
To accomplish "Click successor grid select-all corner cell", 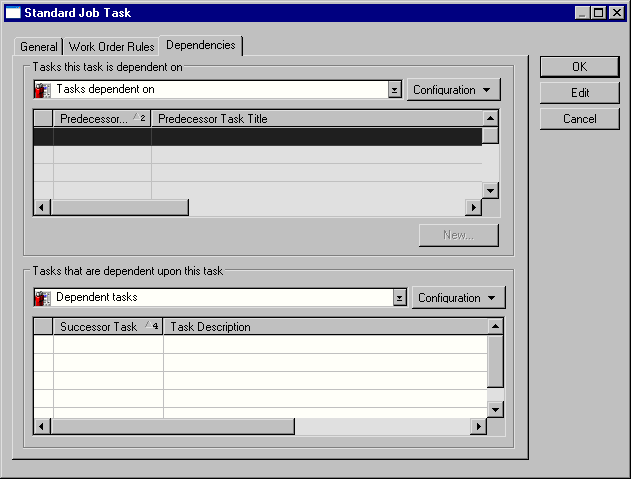I will pyautogui.click(x=43, y=326).
